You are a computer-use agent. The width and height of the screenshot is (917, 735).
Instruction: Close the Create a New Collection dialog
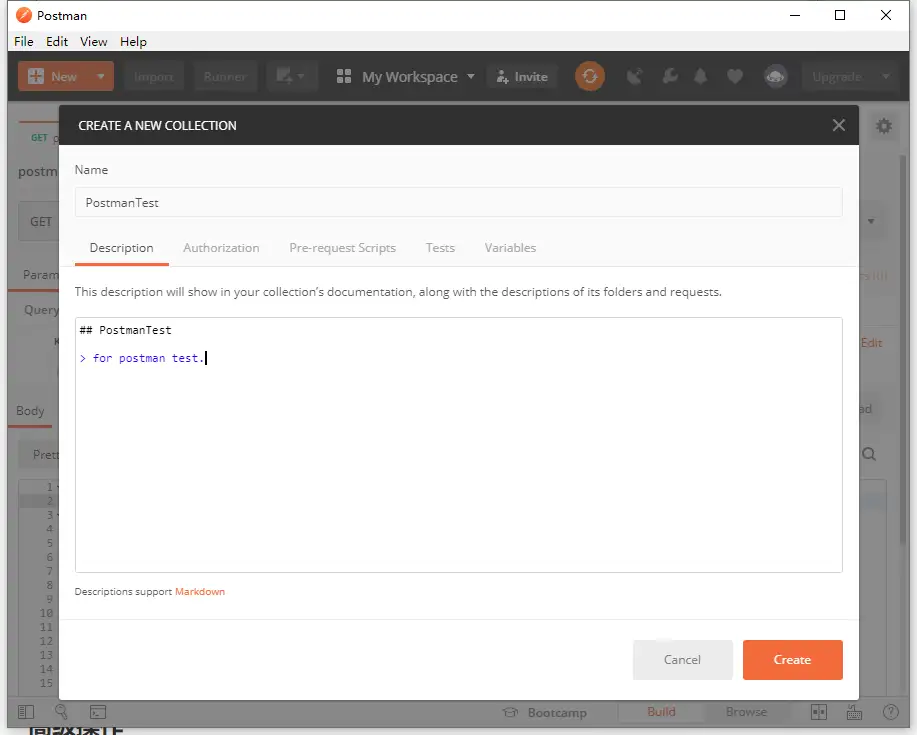click(838, 125)
